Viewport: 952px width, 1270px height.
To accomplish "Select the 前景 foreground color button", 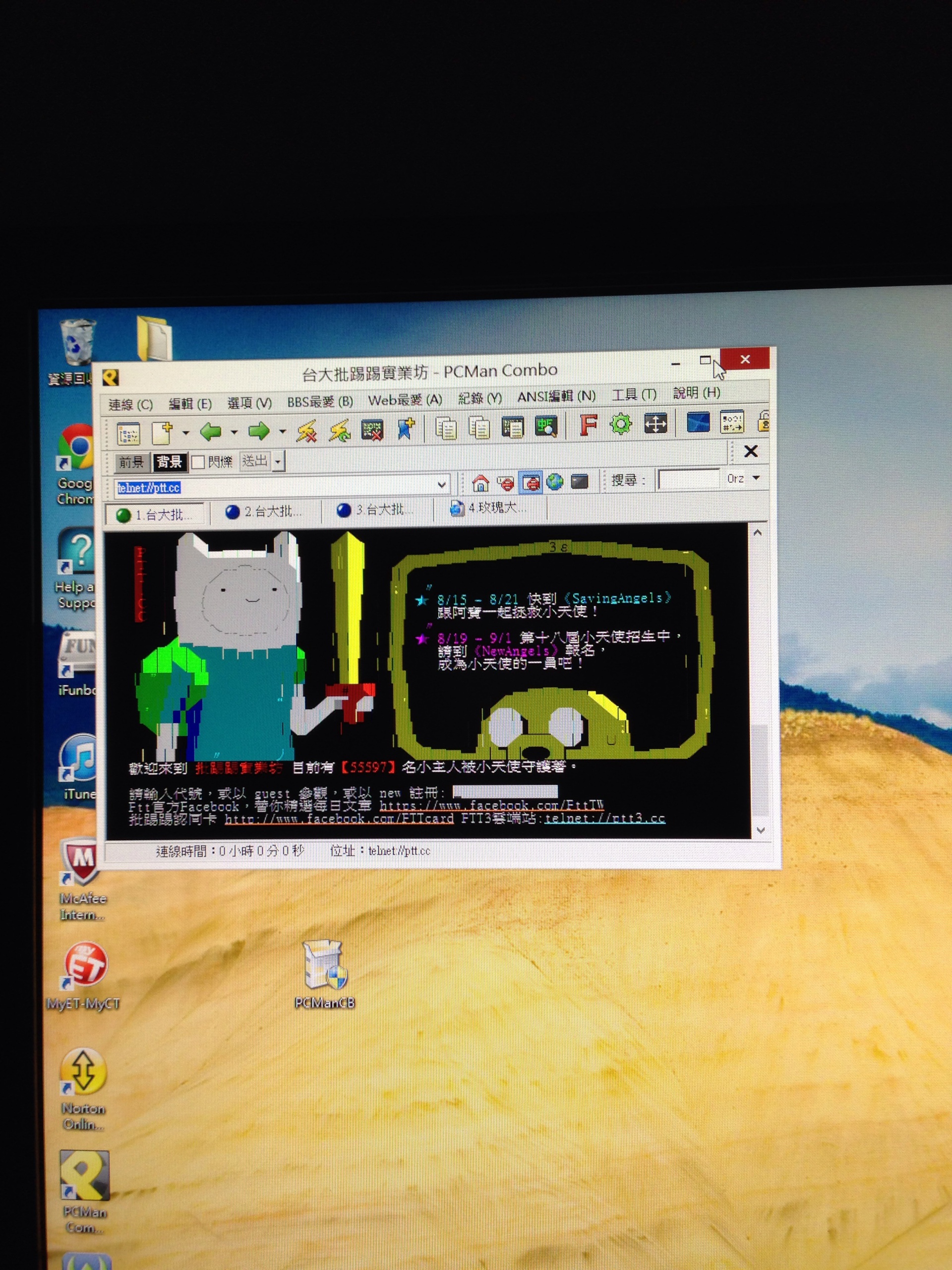I will pos(131,463).
